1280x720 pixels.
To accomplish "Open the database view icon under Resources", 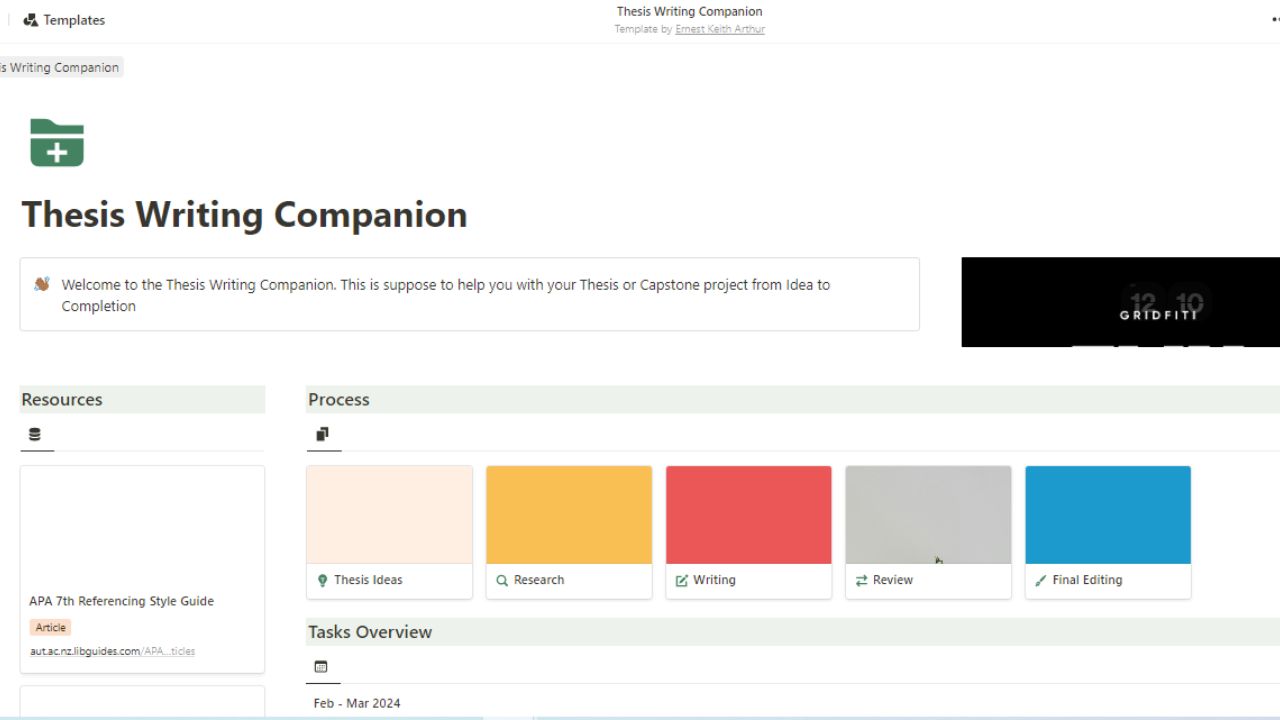I will 33,434.
